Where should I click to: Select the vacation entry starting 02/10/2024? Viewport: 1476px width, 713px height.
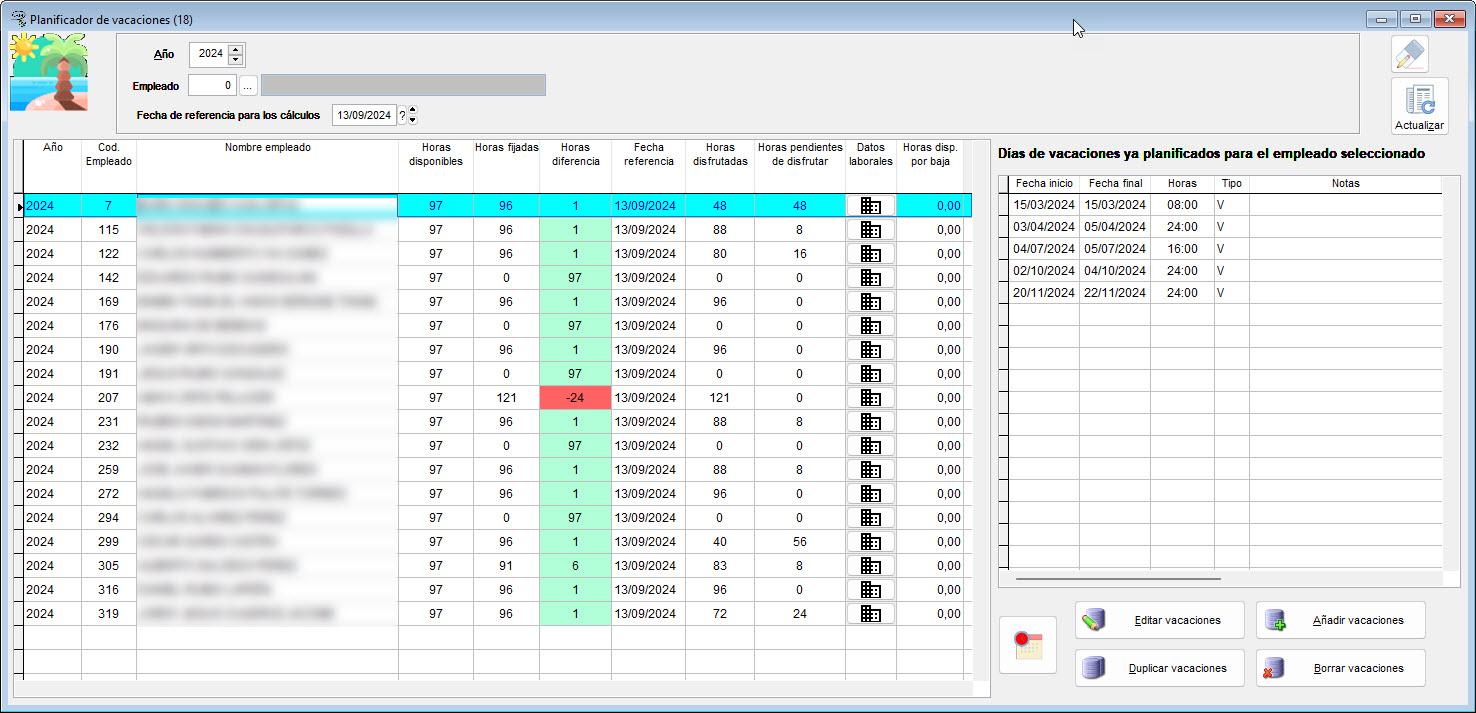point(1043,271)
